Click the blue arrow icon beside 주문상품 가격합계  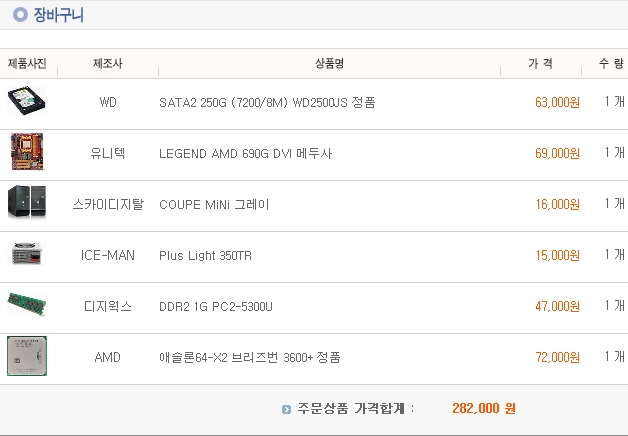click(286, 409)
